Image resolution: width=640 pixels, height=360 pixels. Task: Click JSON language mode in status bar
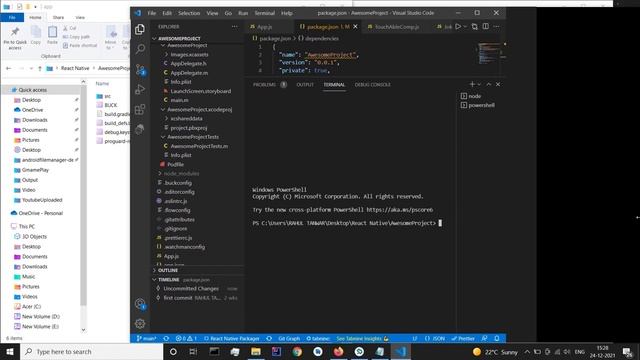click(x=435, y=338)
